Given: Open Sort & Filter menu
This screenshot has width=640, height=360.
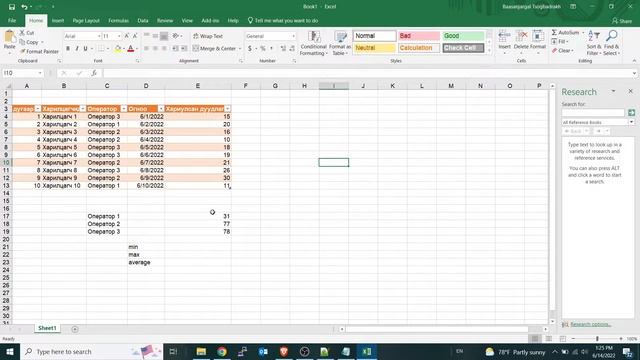Looking at the screenshot, I should pos(594,43).
